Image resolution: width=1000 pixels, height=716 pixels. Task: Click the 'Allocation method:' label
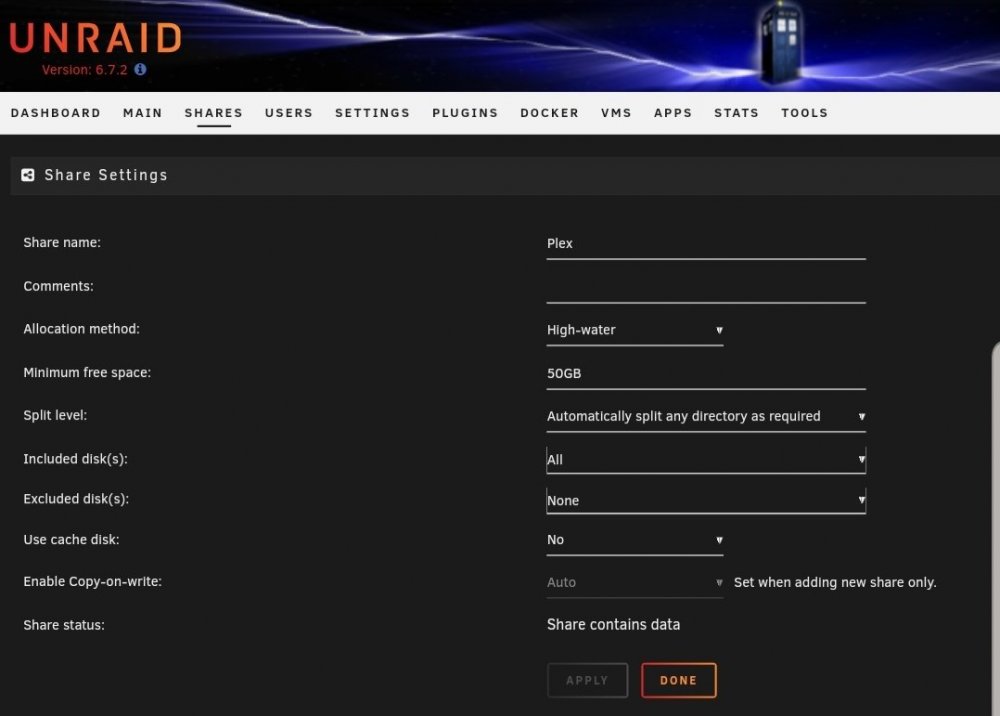click(x=82, y=329)
